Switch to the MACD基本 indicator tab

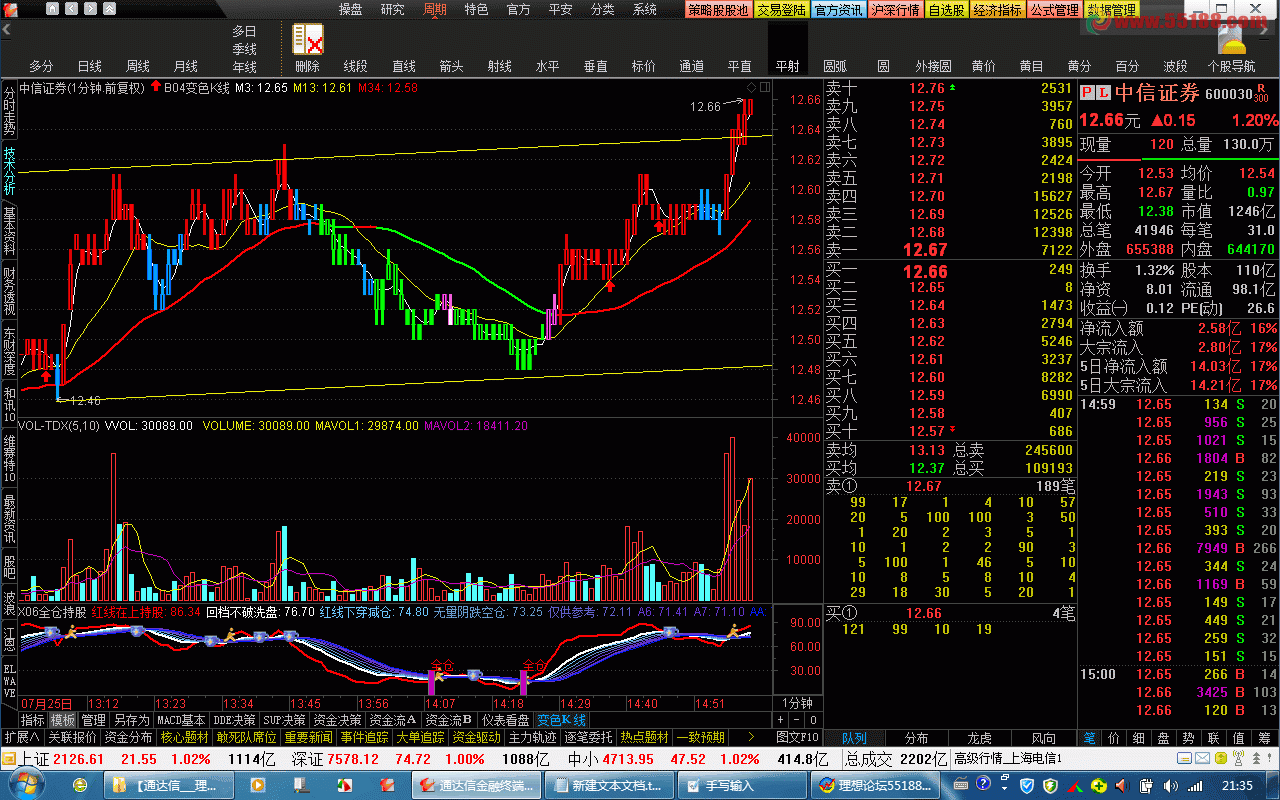click(181, 720)
